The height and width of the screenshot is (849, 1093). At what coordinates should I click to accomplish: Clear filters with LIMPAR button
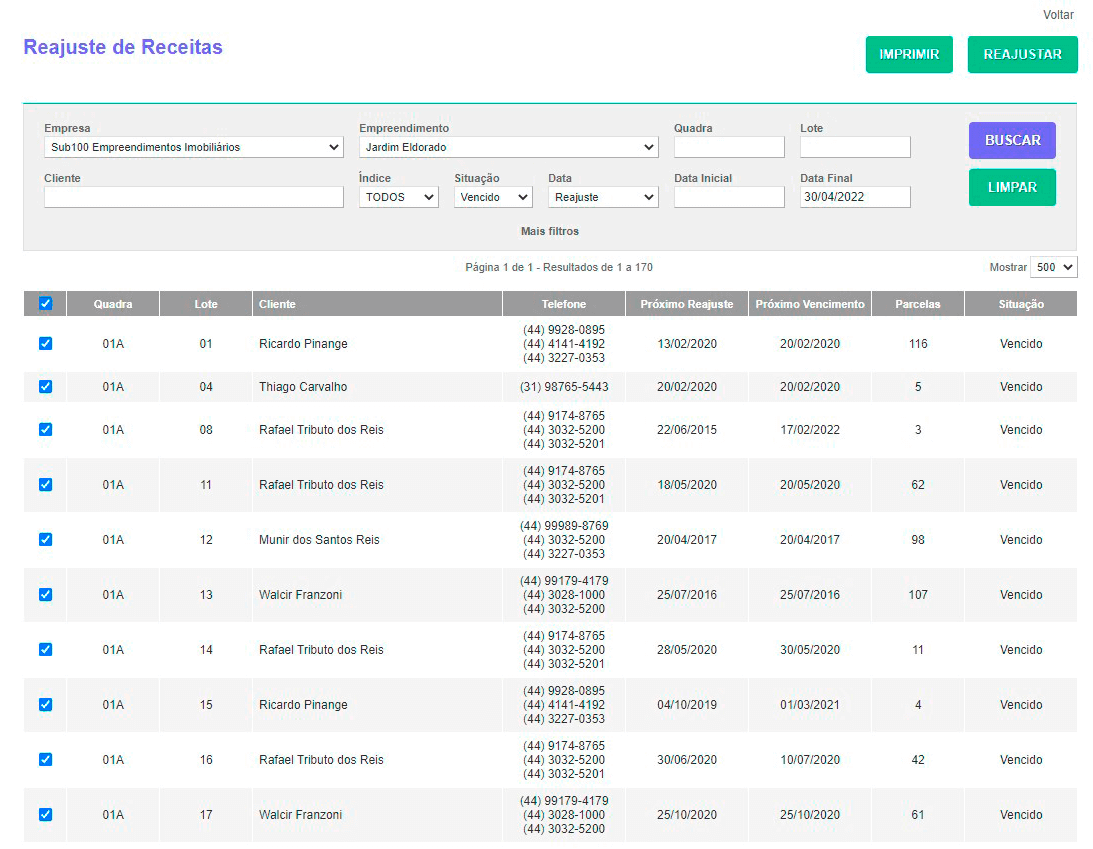pos(1011,188)
